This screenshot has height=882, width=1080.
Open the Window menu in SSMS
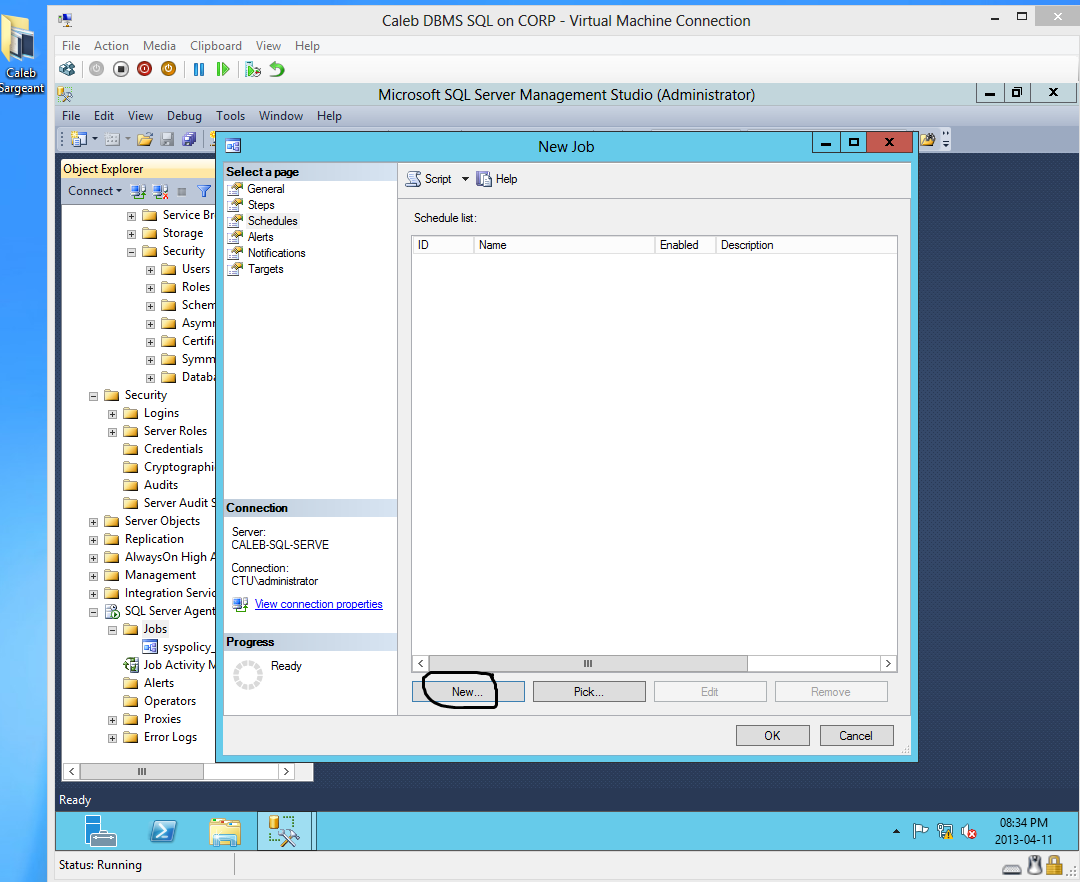(280, 116)
